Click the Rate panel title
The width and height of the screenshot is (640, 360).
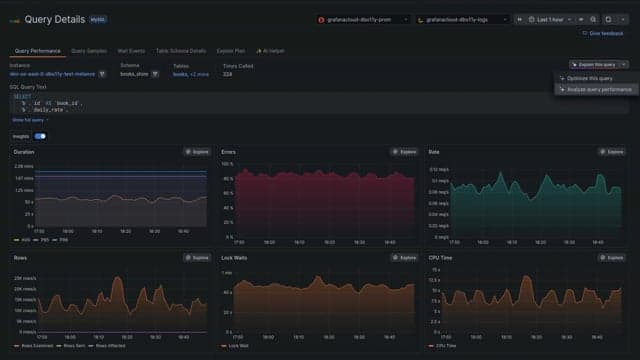(434, 152)
